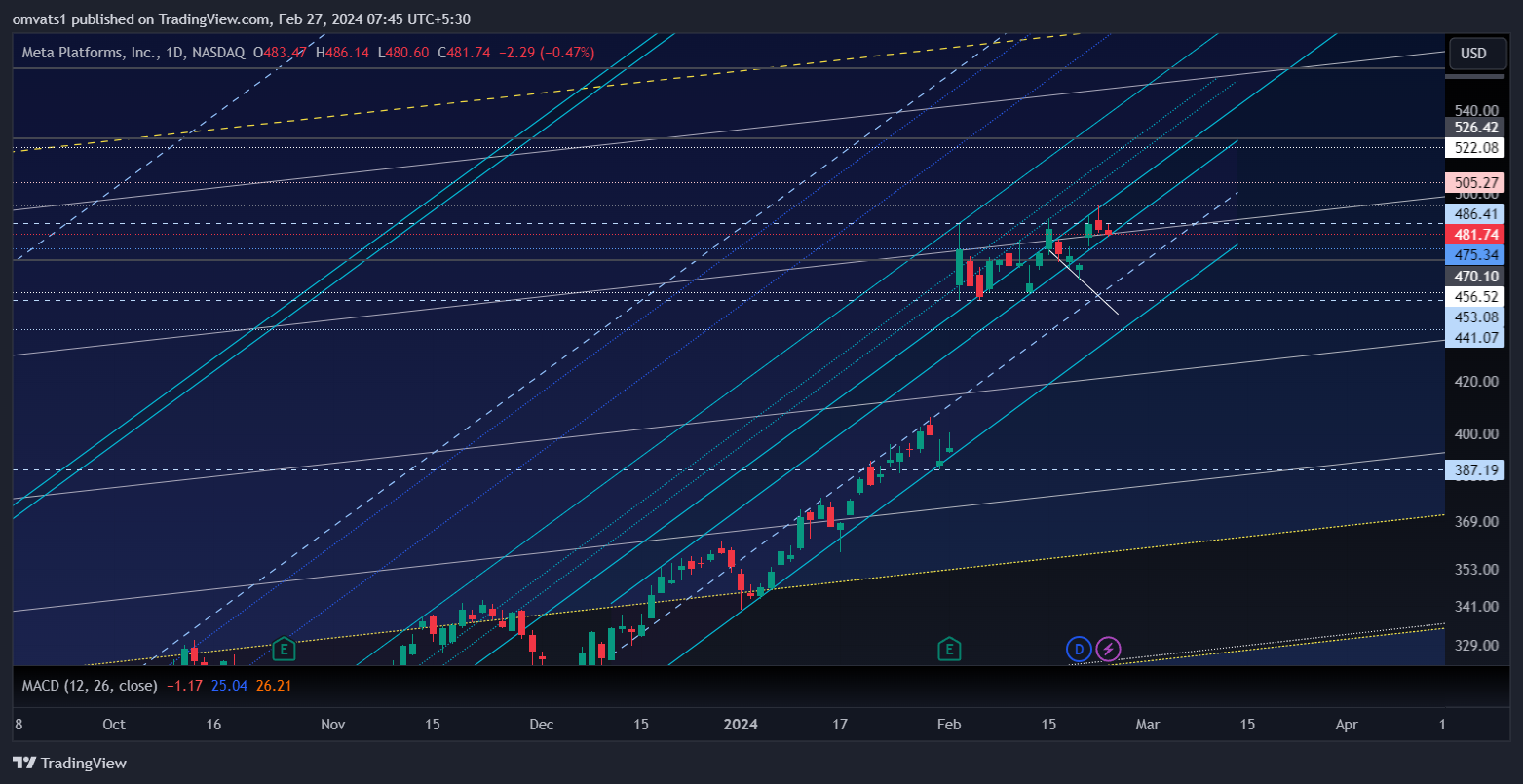This screenshot has height=784, width=1523.
Task: Click the 486.41 price label
Action: [x=1475, y=213]
